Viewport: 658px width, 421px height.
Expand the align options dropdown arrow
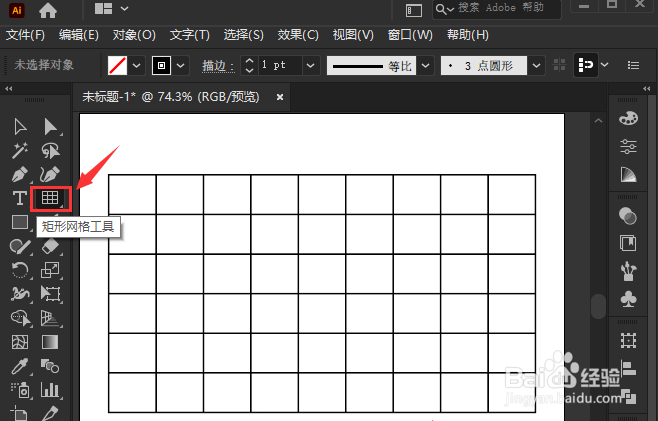[604, 65]
